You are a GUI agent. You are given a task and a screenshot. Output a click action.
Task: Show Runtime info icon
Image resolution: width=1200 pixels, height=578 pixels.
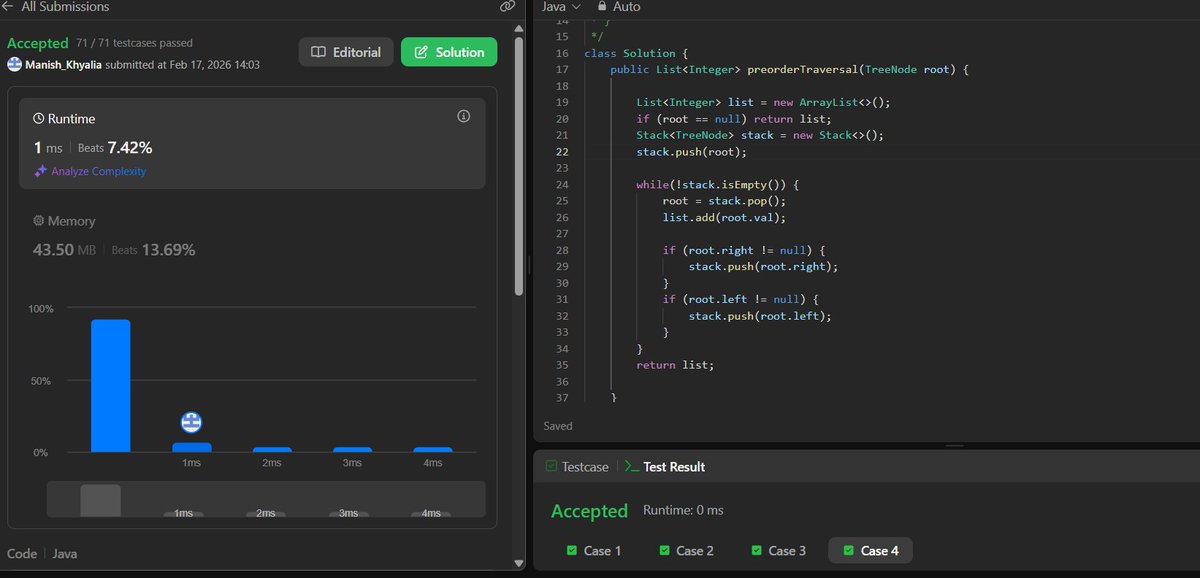pyautogui.click(x=463, y=117)
